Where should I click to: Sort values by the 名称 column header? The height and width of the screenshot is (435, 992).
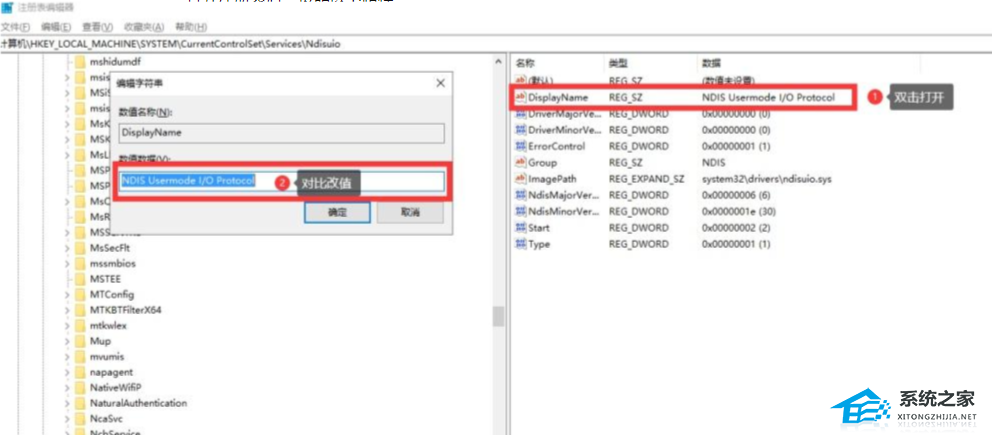pyautogui.click(x=525, y=63)
